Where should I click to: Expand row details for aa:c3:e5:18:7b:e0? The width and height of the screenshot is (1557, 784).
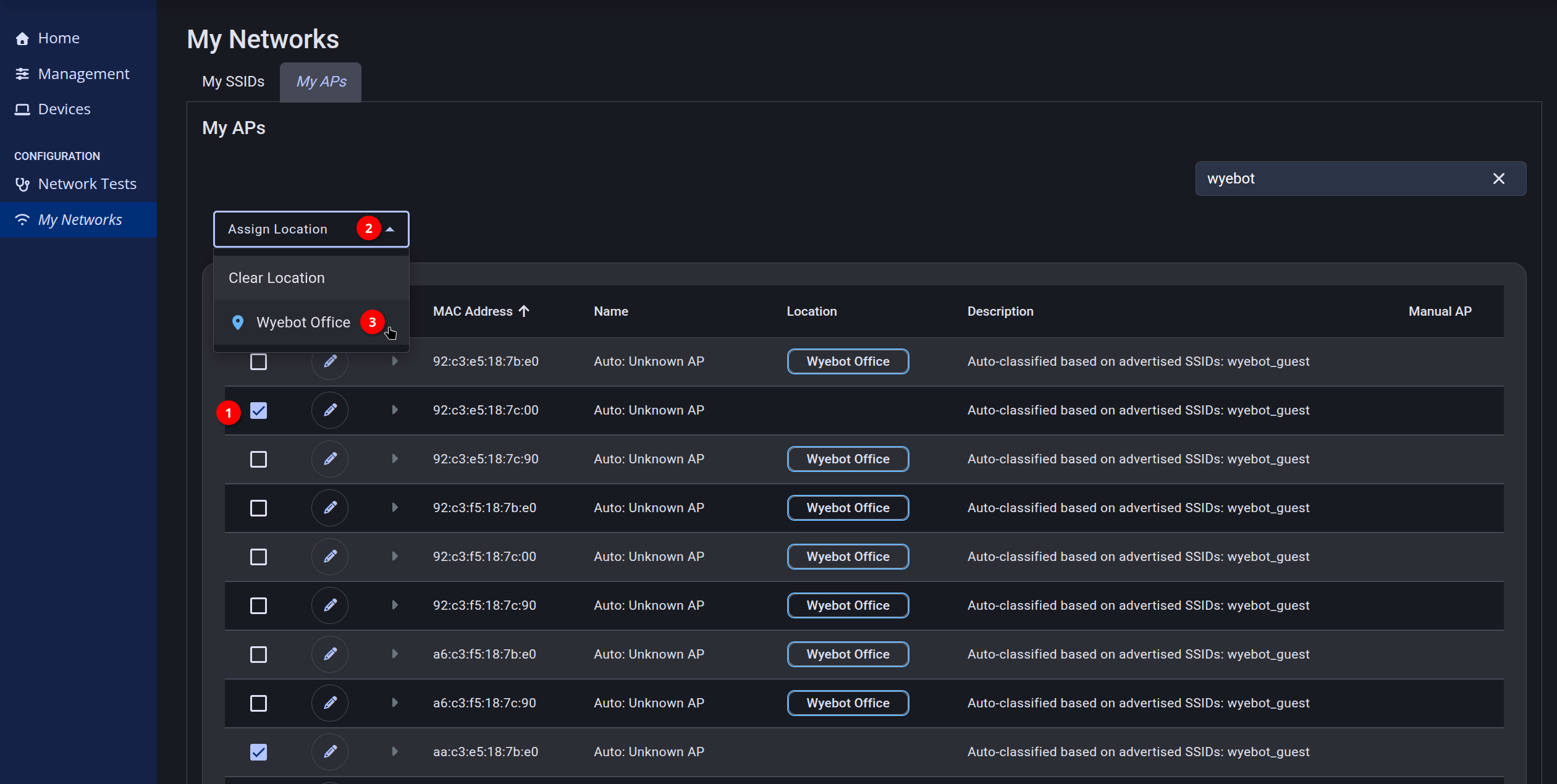pos(394,752)
